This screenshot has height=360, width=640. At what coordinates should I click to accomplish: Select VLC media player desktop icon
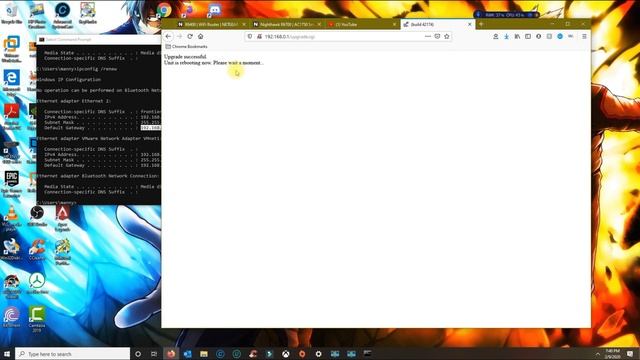[11, 218]
